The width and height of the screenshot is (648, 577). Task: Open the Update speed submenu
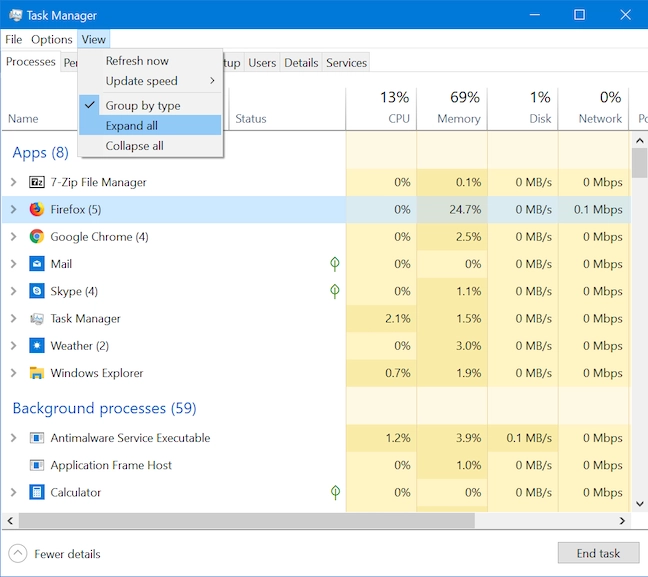150,81
